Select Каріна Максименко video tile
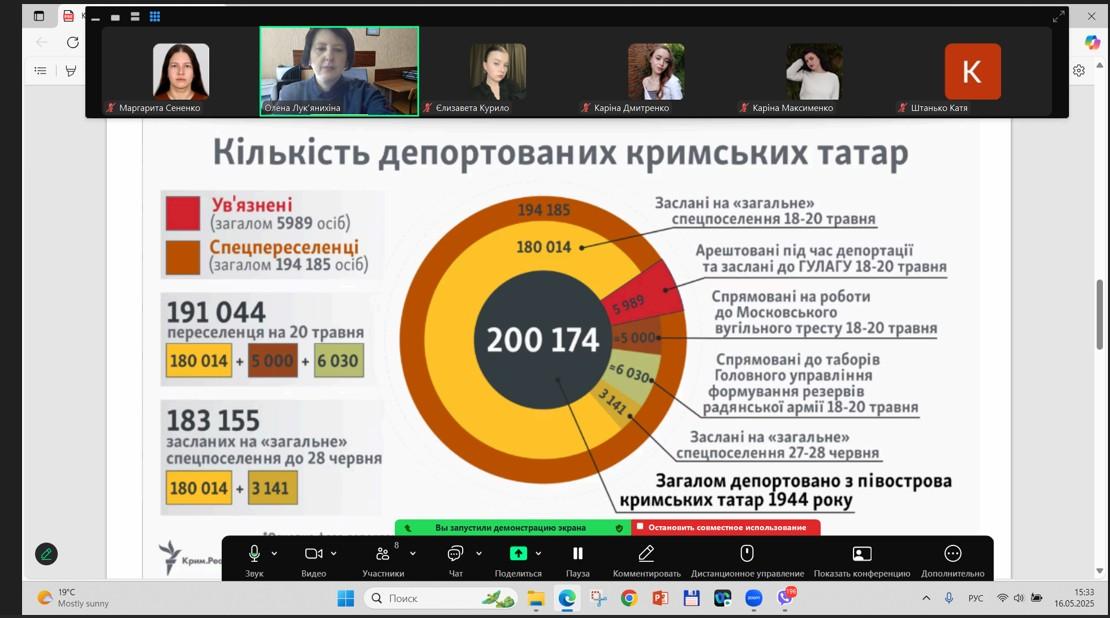 coord(814,71)
